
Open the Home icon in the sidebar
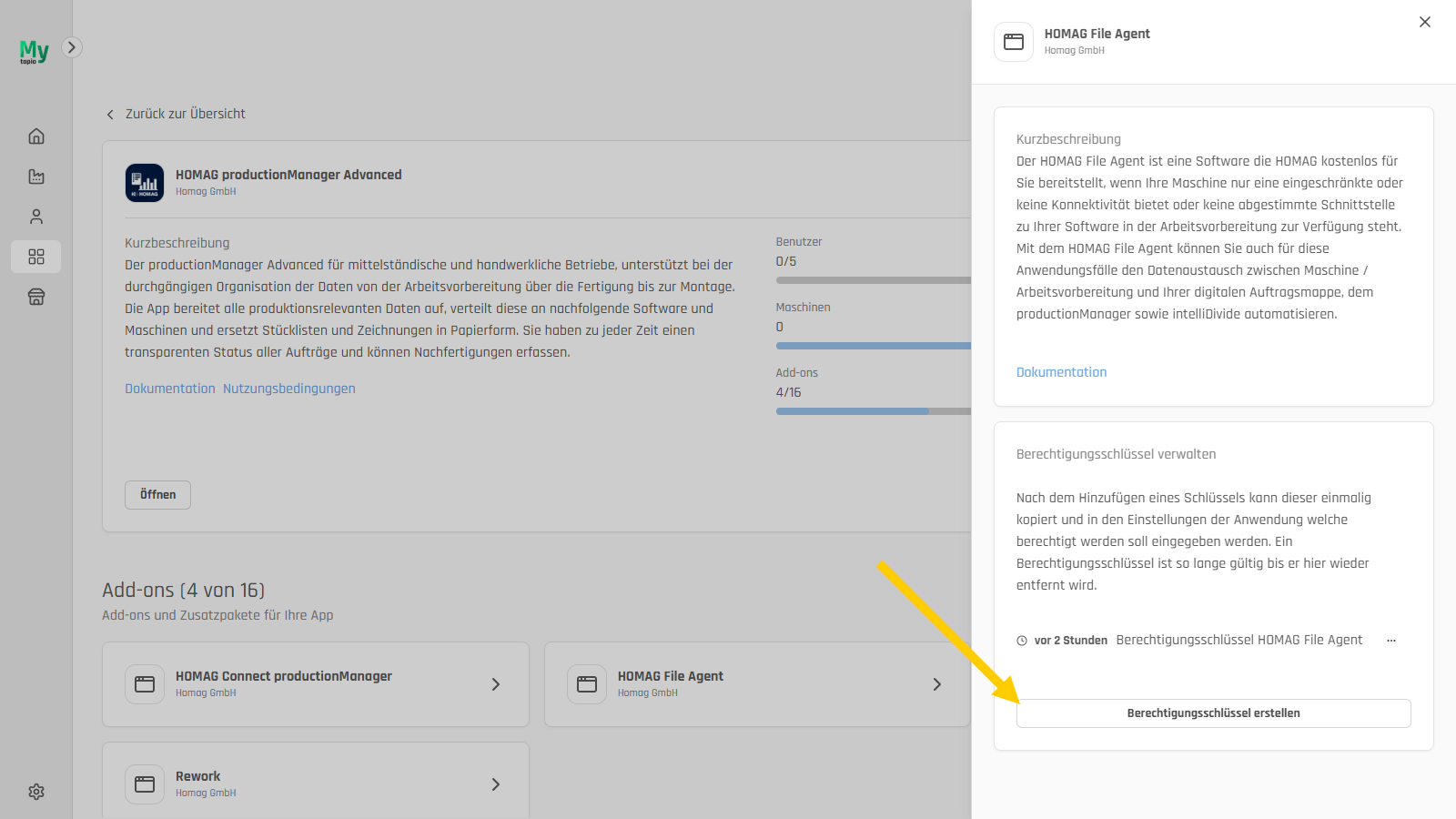pyautogui.click(x=36, y=136)
